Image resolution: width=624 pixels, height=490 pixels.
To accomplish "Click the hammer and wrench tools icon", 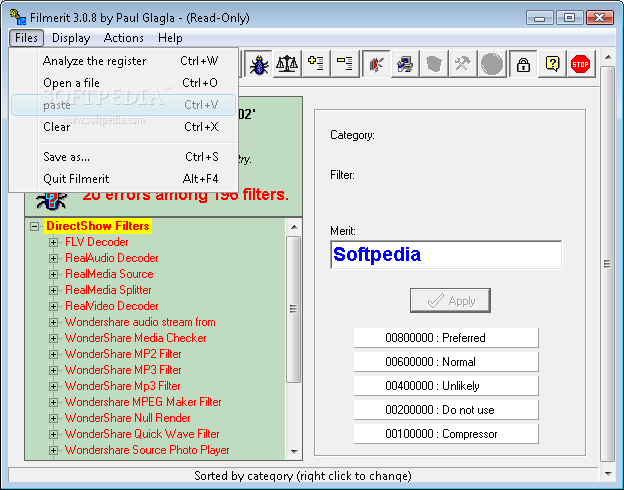I will click(462, 64).
